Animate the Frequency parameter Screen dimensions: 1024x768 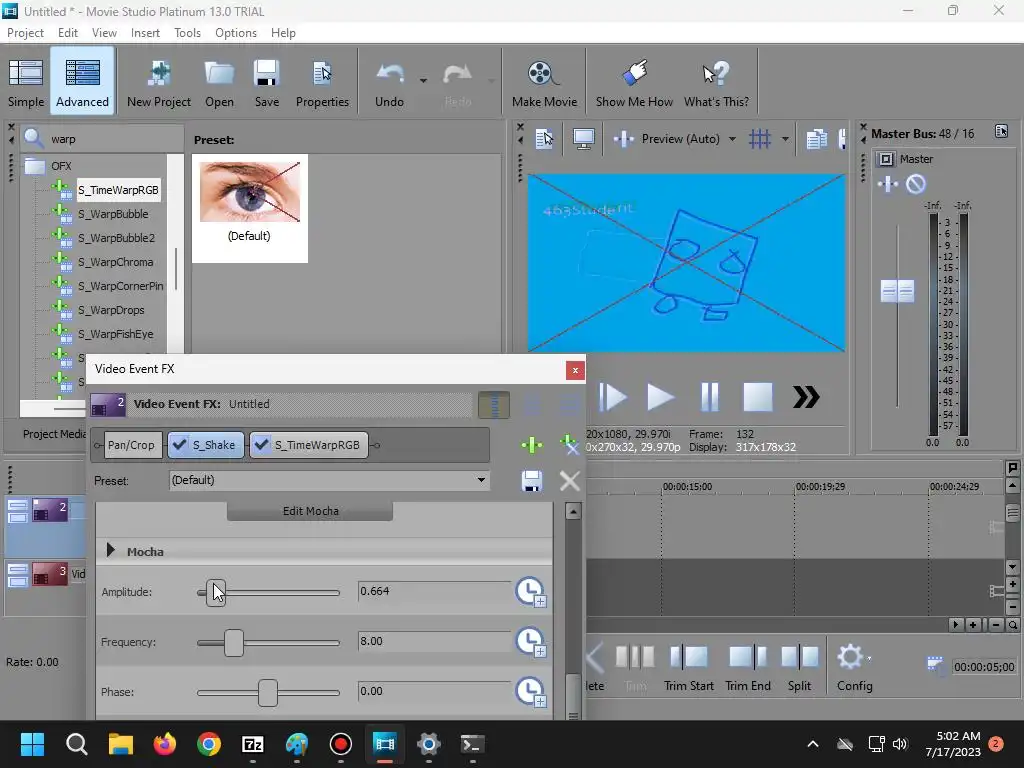tap(531, 642)
